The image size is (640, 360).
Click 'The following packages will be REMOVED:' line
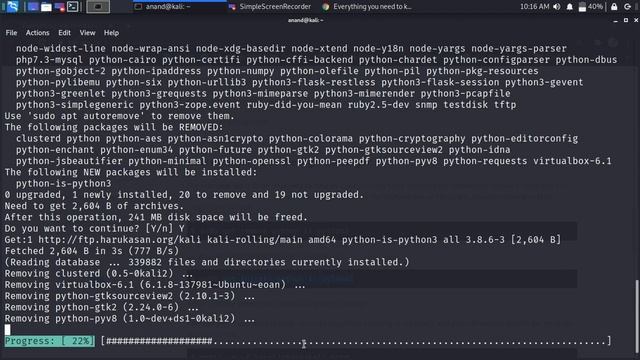point(114,127)
